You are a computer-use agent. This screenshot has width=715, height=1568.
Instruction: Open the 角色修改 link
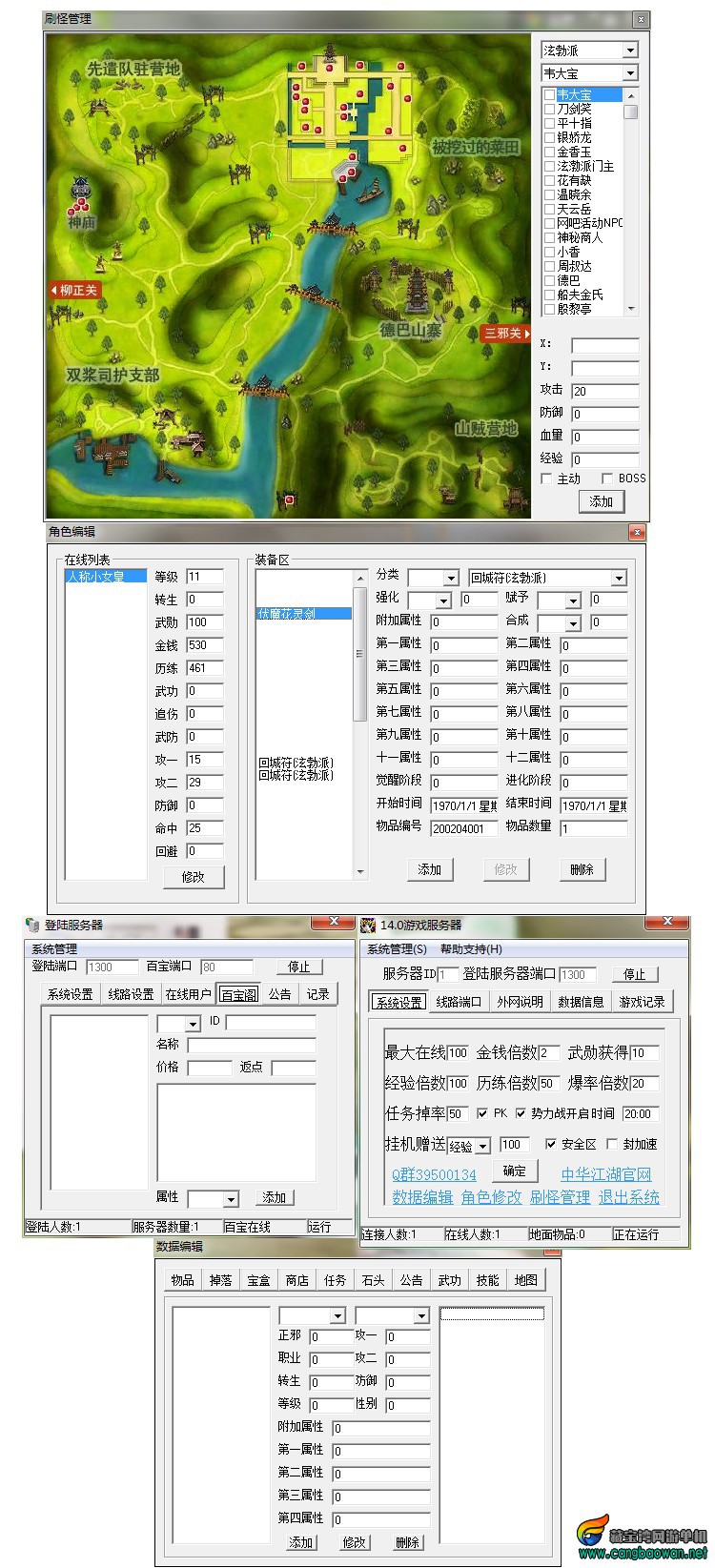[492, 1197]
